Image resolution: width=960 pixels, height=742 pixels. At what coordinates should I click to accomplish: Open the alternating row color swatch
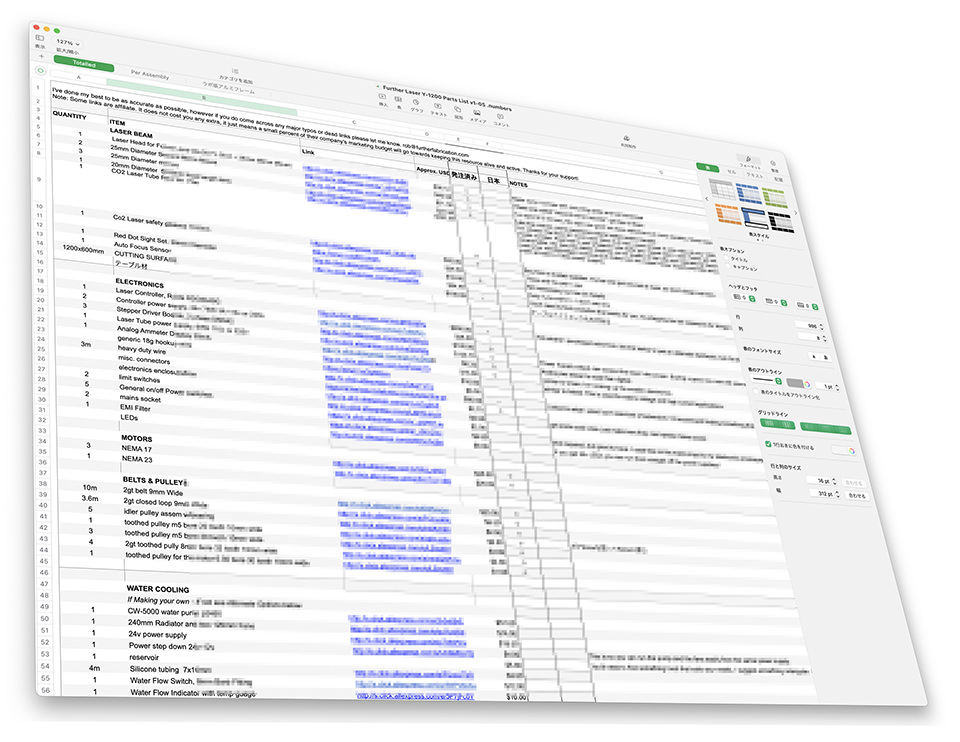pyautogui.click(x=842, y=451)
